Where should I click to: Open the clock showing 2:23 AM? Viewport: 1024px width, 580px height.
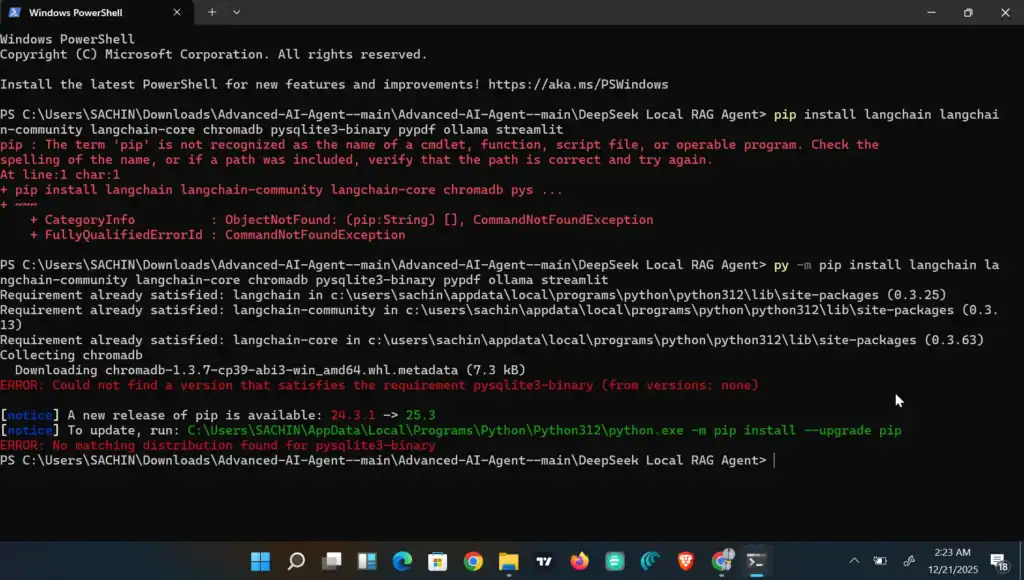949,561
